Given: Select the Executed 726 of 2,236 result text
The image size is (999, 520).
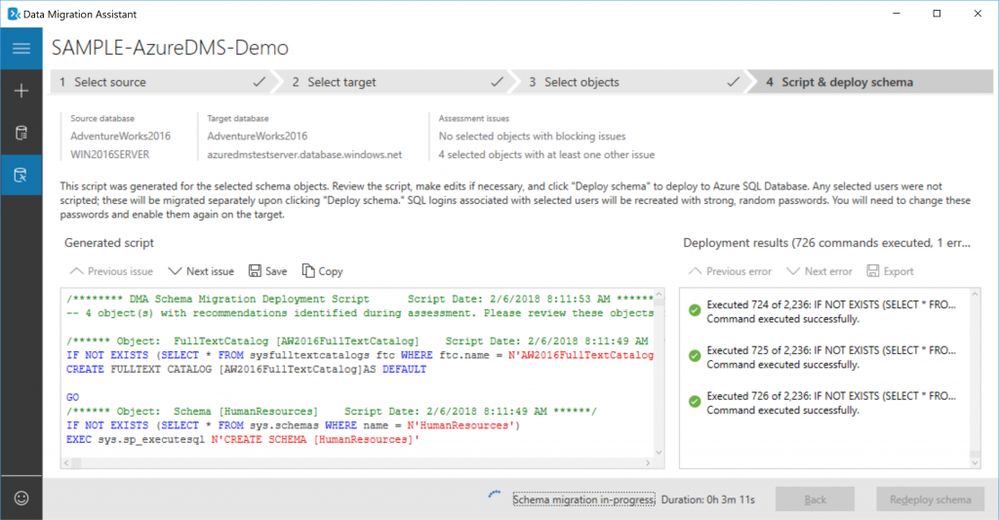Looking at the screenshot, I should (831, 396).
